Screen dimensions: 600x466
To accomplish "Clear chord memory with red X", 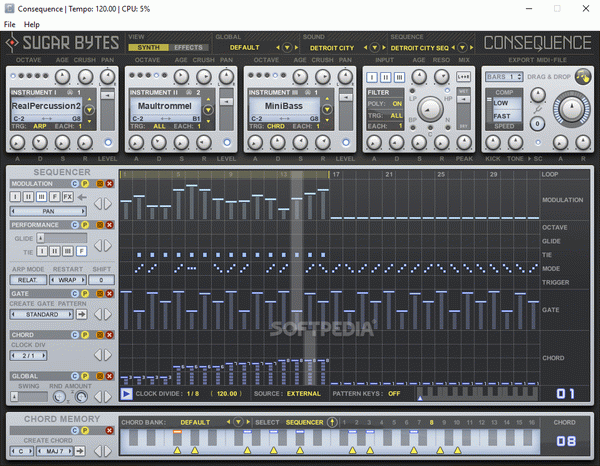I will tap(109, 431).
